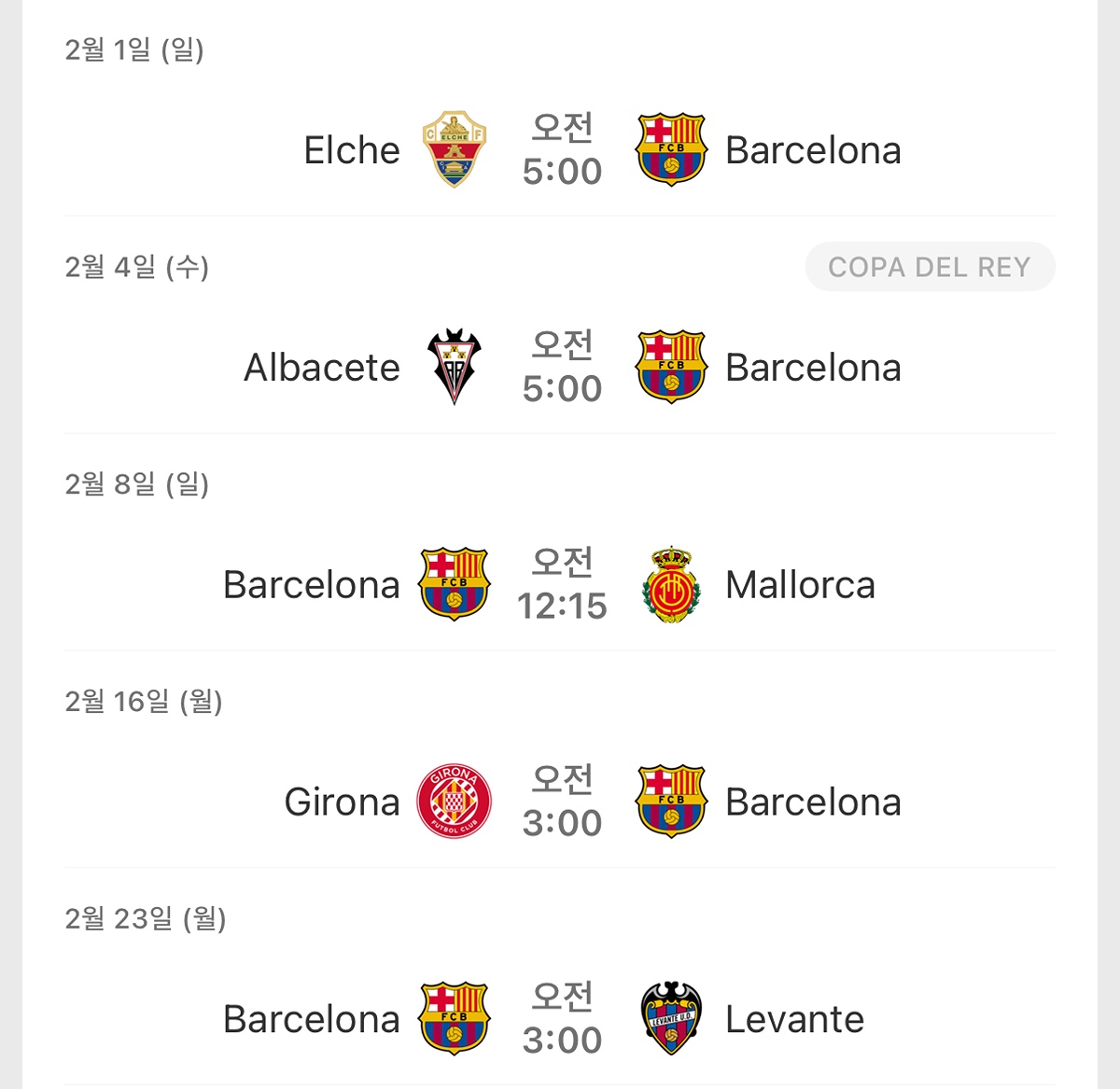The width and height of the screenshot is (1120, 1089).
Task: Click Barcelona crest in the Girona match
Action: coord(670,802)
